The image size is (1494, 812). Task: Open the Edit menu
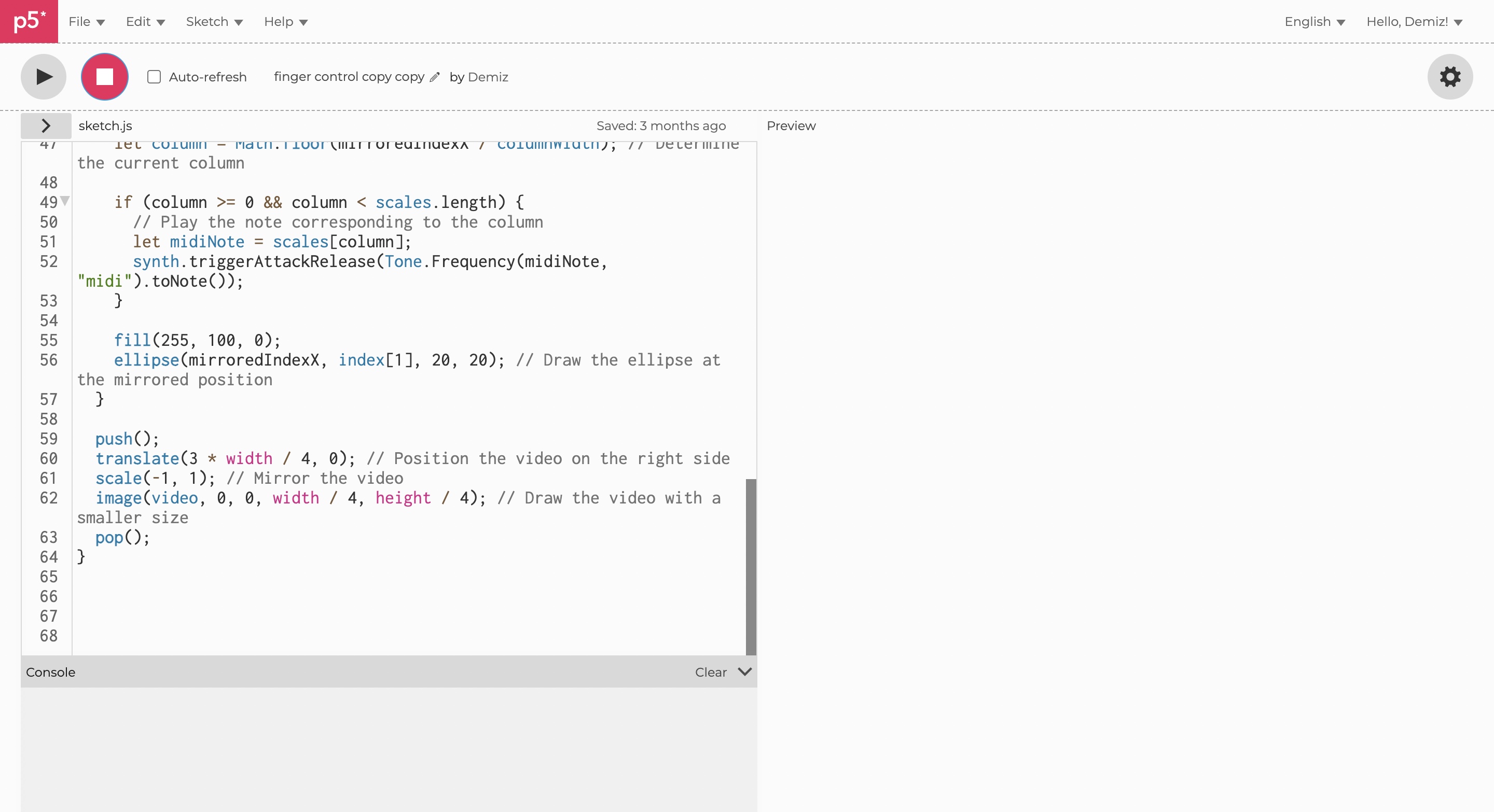click(145, 22)
